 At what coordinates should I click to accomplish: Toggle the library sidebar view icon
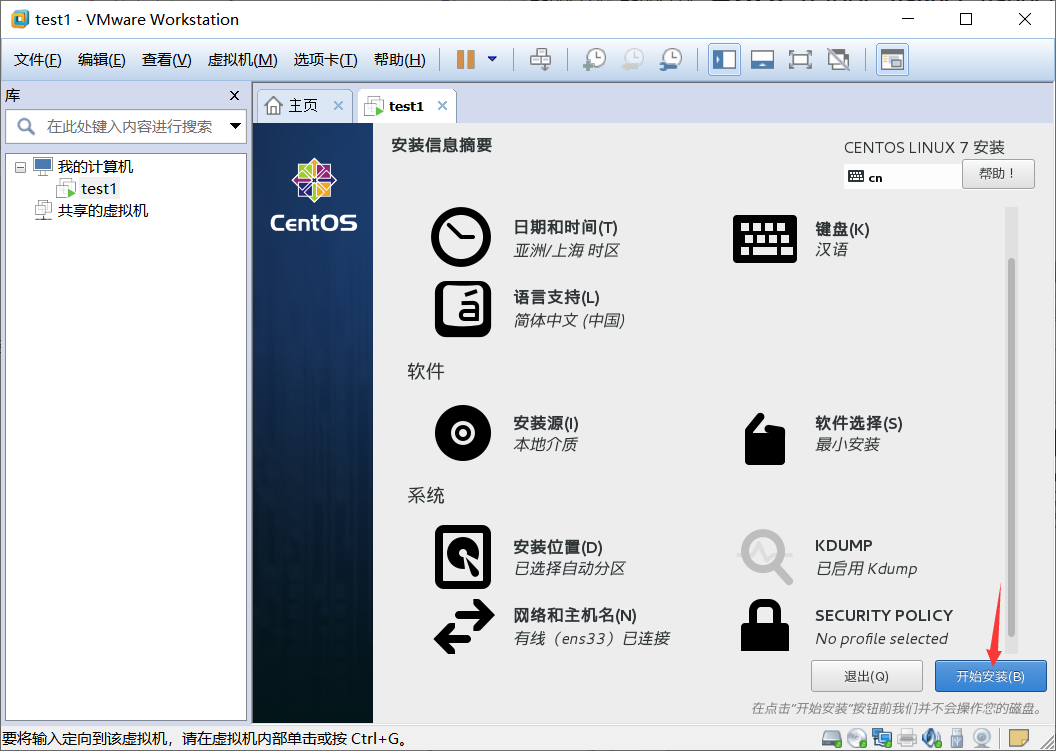click(725, 59)
